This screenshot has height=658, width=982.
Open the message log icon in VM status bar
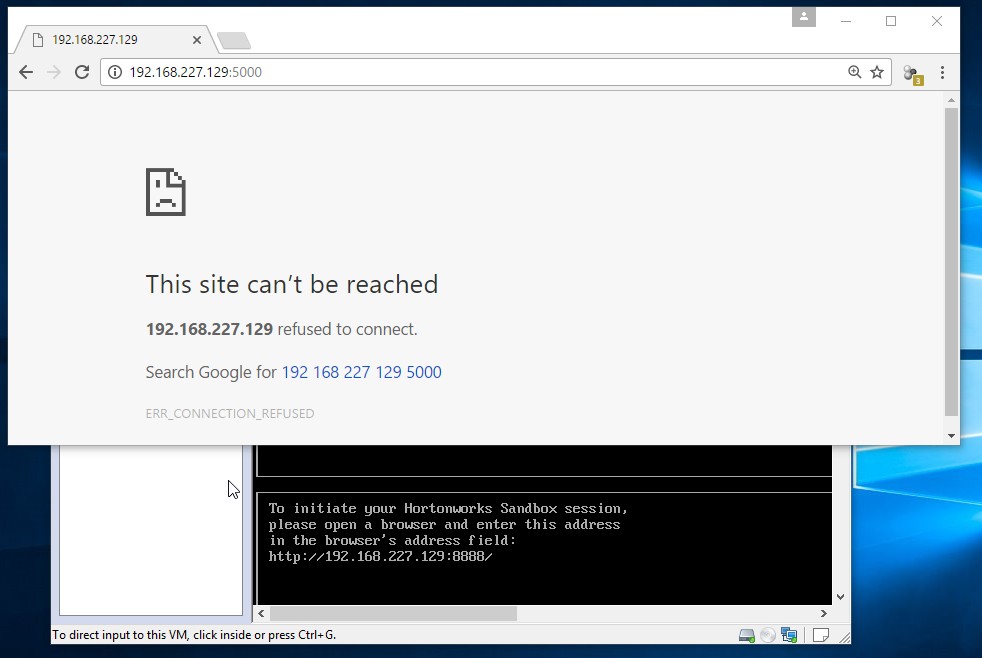click(x=820, y=635)
